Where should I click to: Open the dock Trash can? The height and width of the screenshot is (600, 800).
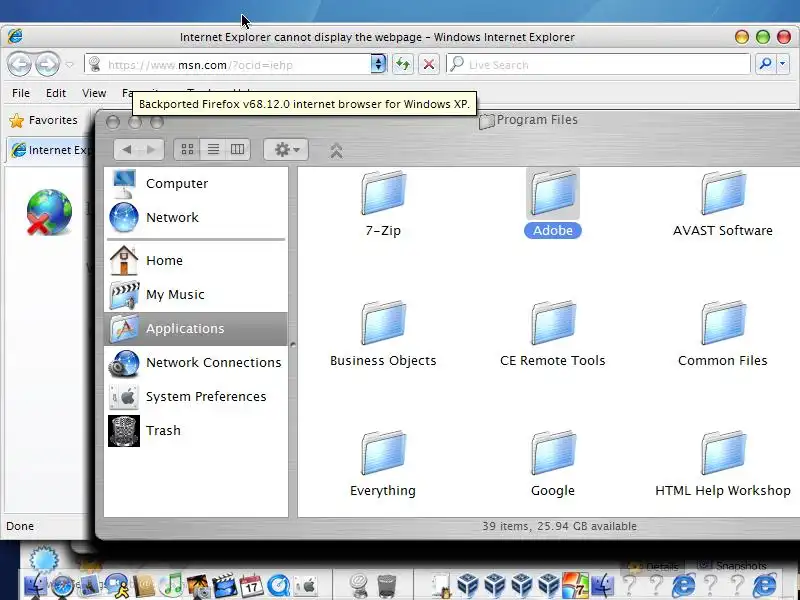tap(387, 586)
